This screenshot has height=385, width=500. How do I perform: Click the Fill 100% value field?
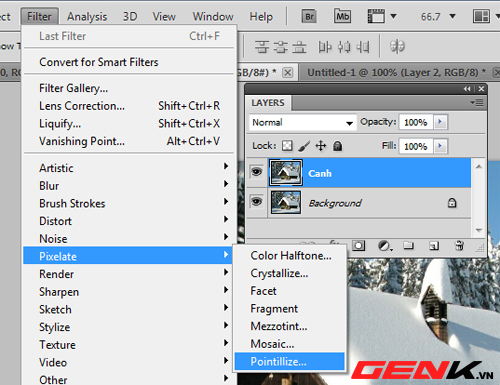click(x=416, y=146)
